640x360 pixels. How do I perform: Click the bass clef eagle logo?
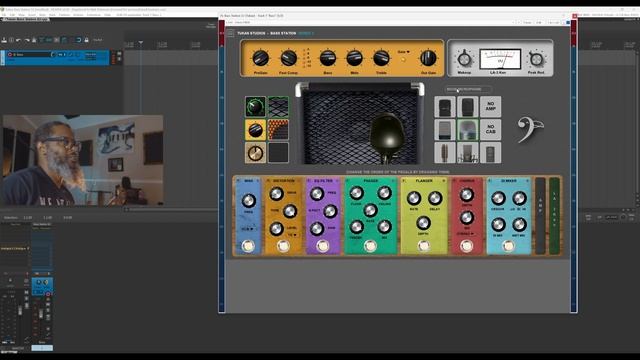530,129
